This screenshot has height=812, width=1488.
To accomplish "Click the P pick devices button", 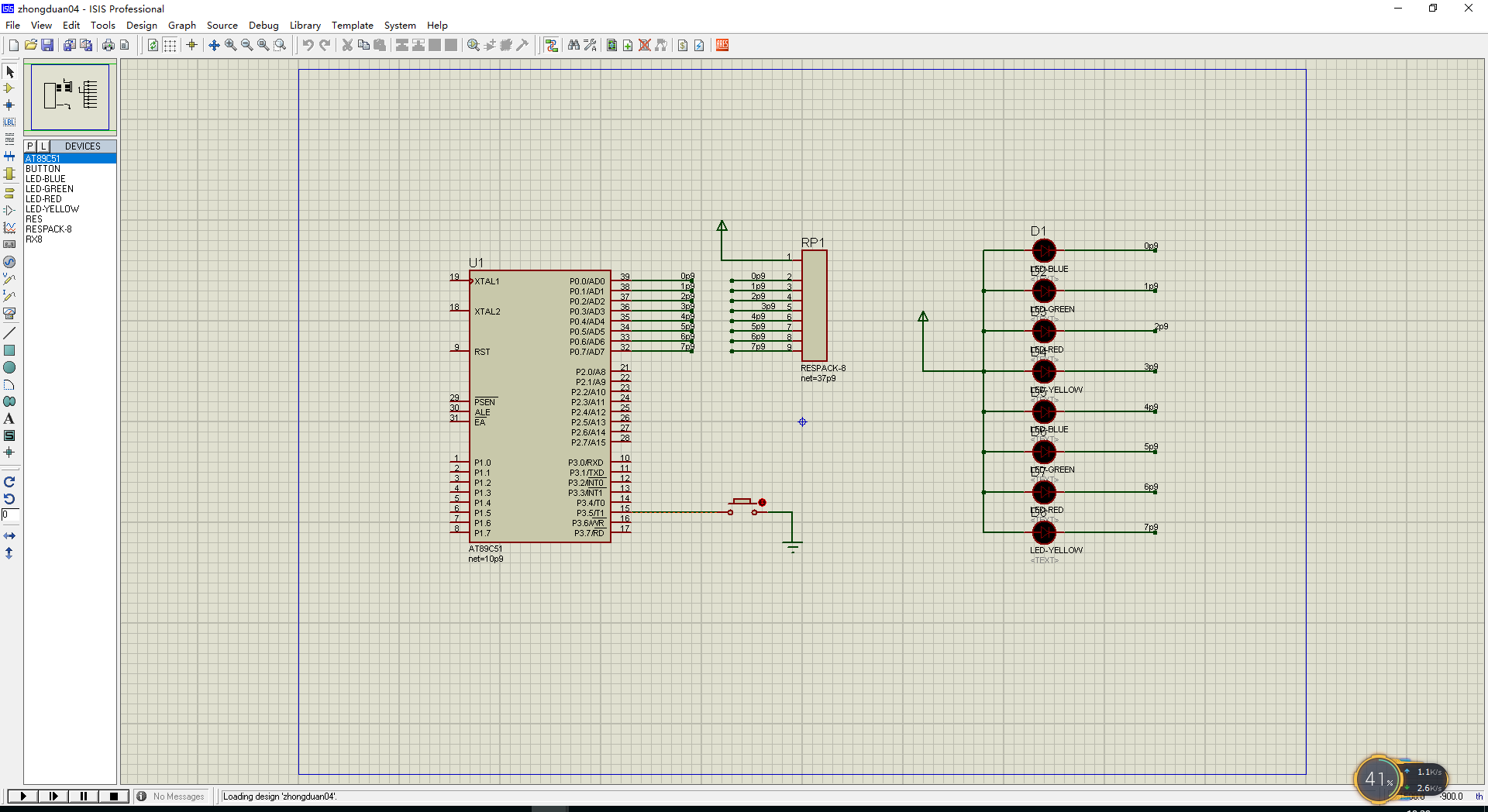I will [x=30, y=146].
